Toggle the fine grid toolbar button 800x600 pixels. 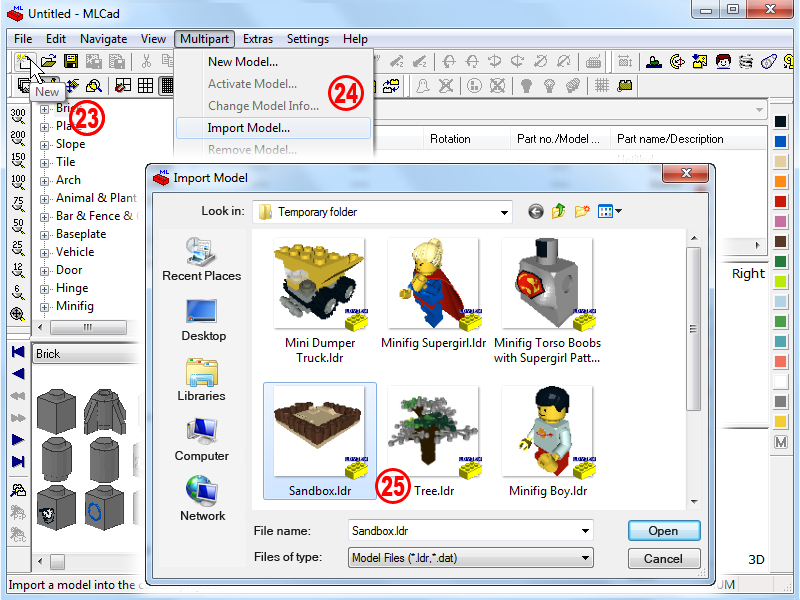click(x=166, y=85)
